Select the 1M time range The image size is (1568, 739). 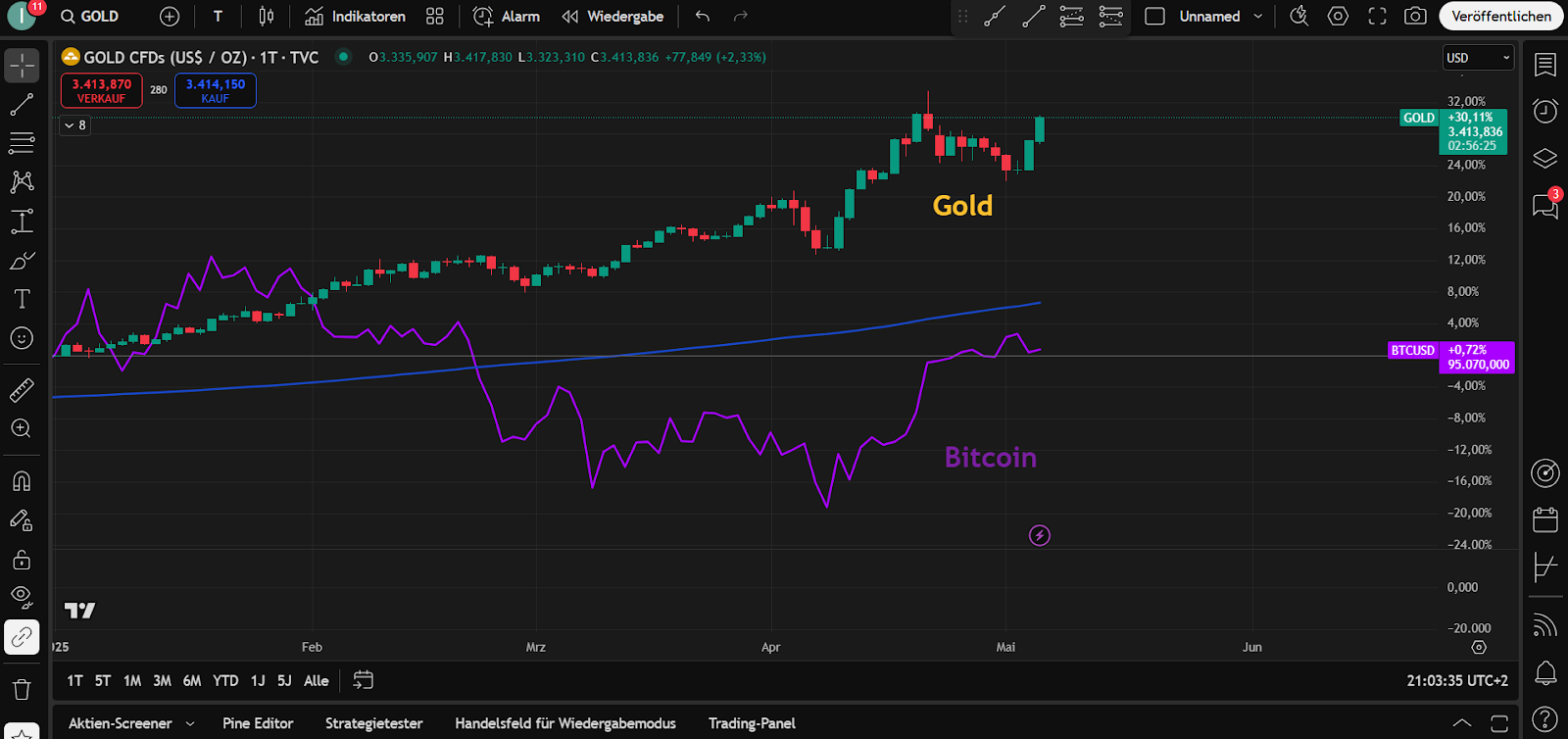click(132, 680)
